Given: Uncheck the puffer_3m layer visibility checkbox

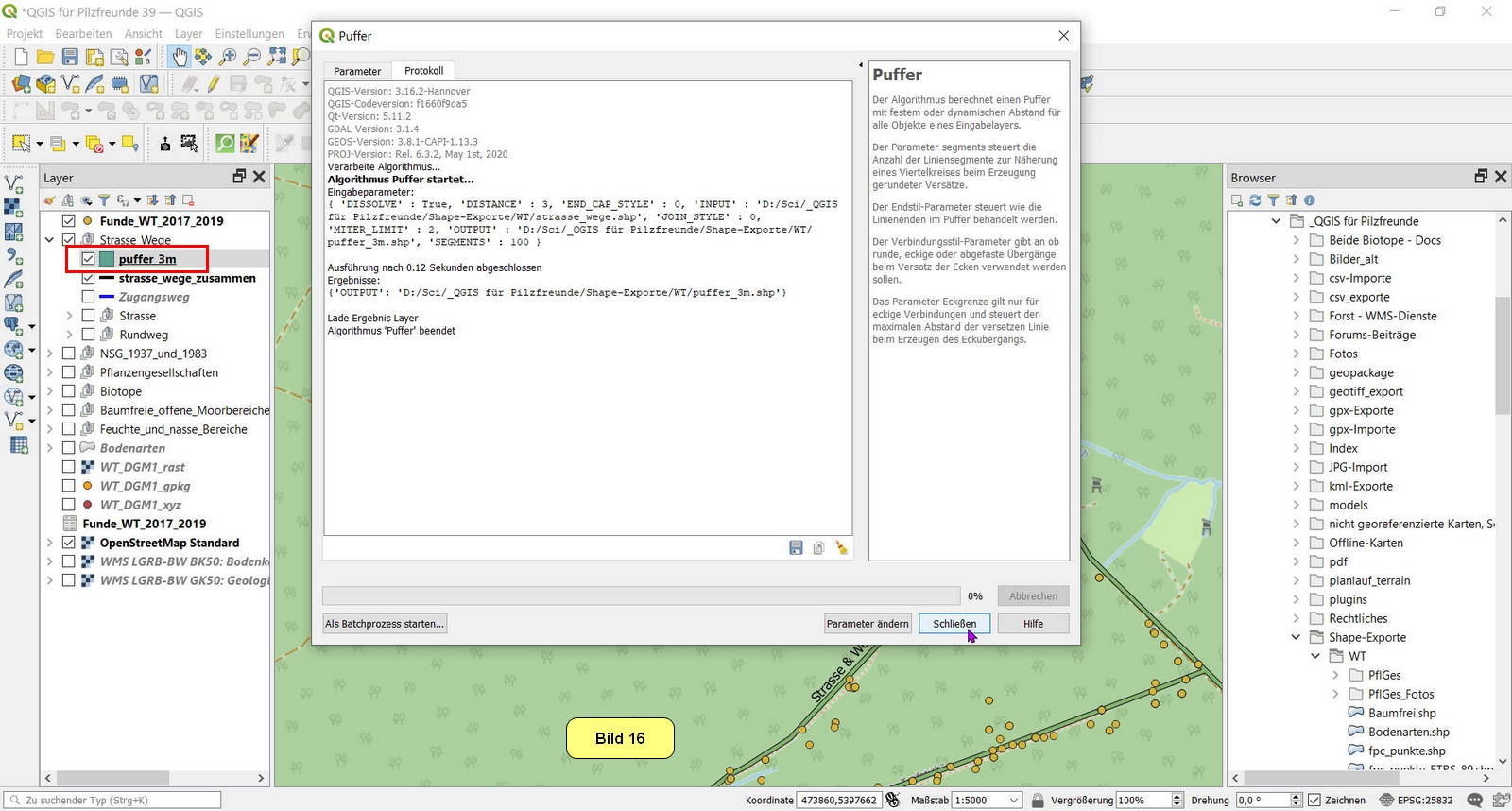Looking at the screenshot, I should pos(88,259).
